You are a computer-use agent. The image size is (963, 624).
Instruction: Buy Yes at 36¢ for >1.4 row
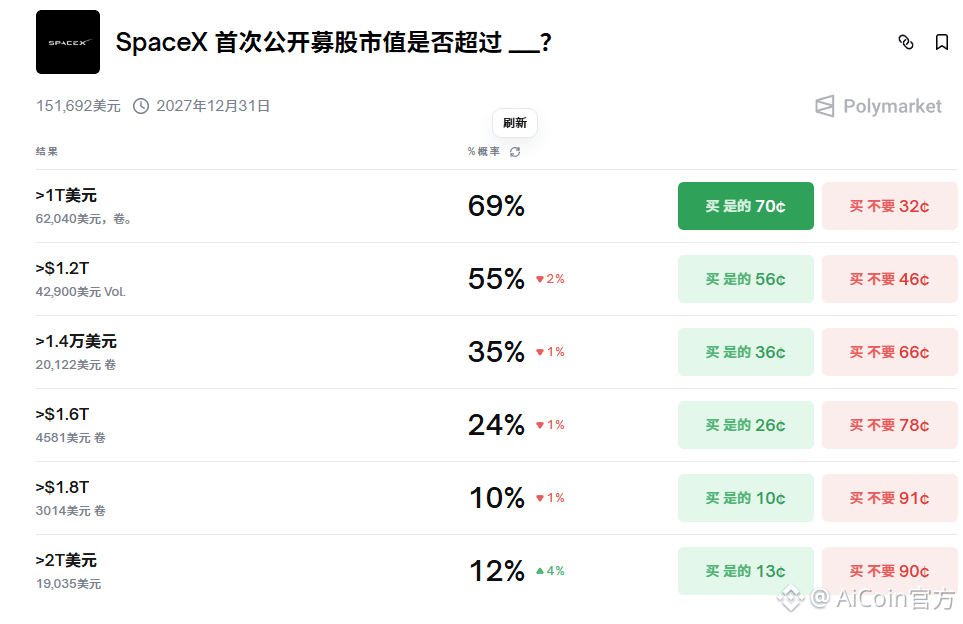pyautogui.click(x=745, y=352)
